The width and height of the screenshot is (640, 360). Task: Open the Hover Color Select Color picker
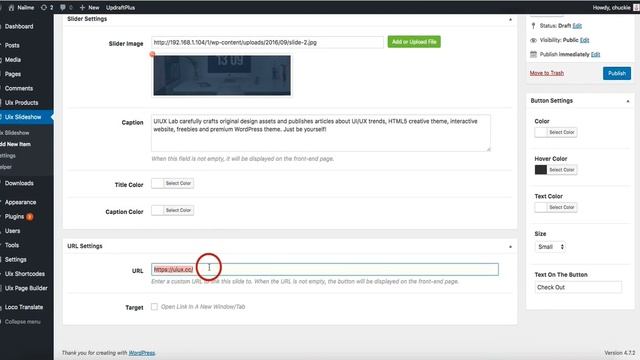[556, 170]
